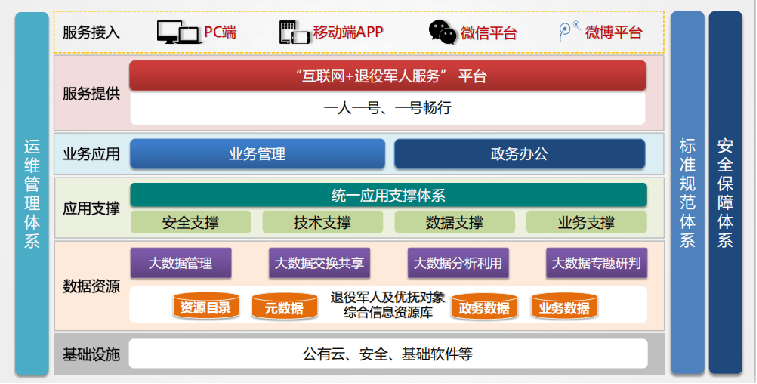This screenshot has height=384, width=757.
Task: Click the 退役军人及优抚对象综合信息资源库 text
Action: (388, 305)
